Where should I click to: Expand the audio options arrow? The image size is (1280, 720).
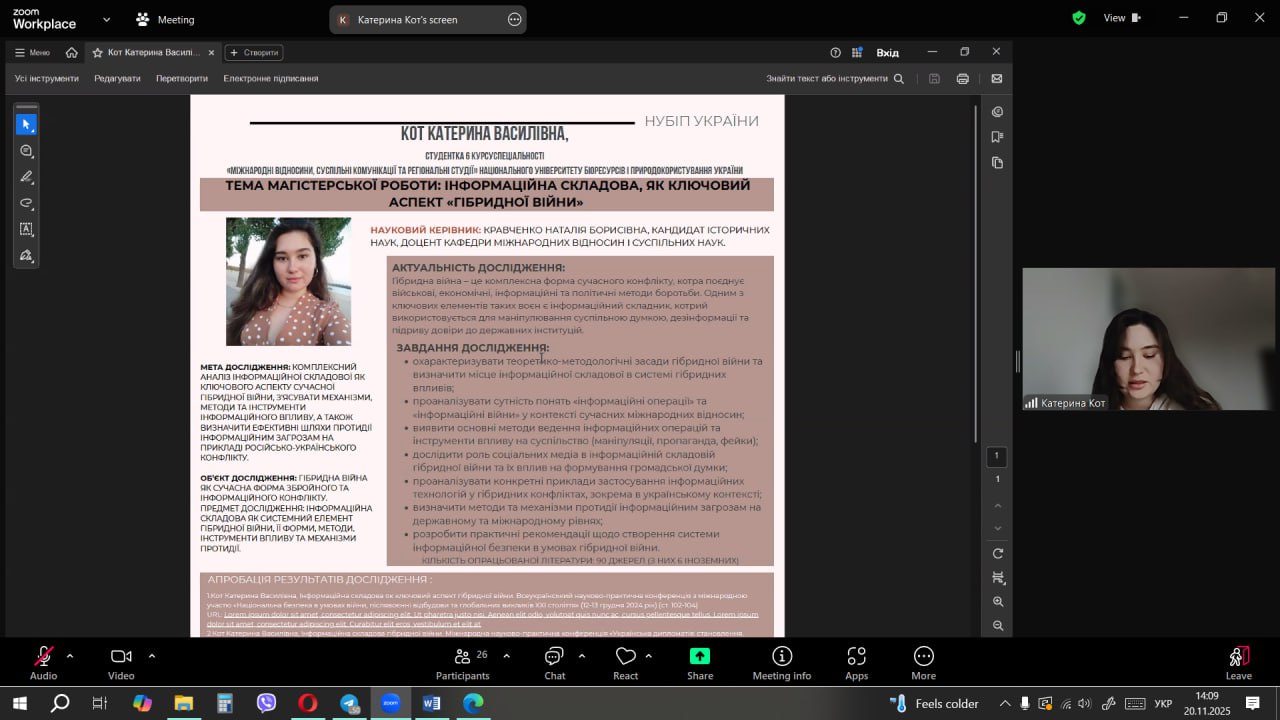[70, 656]
